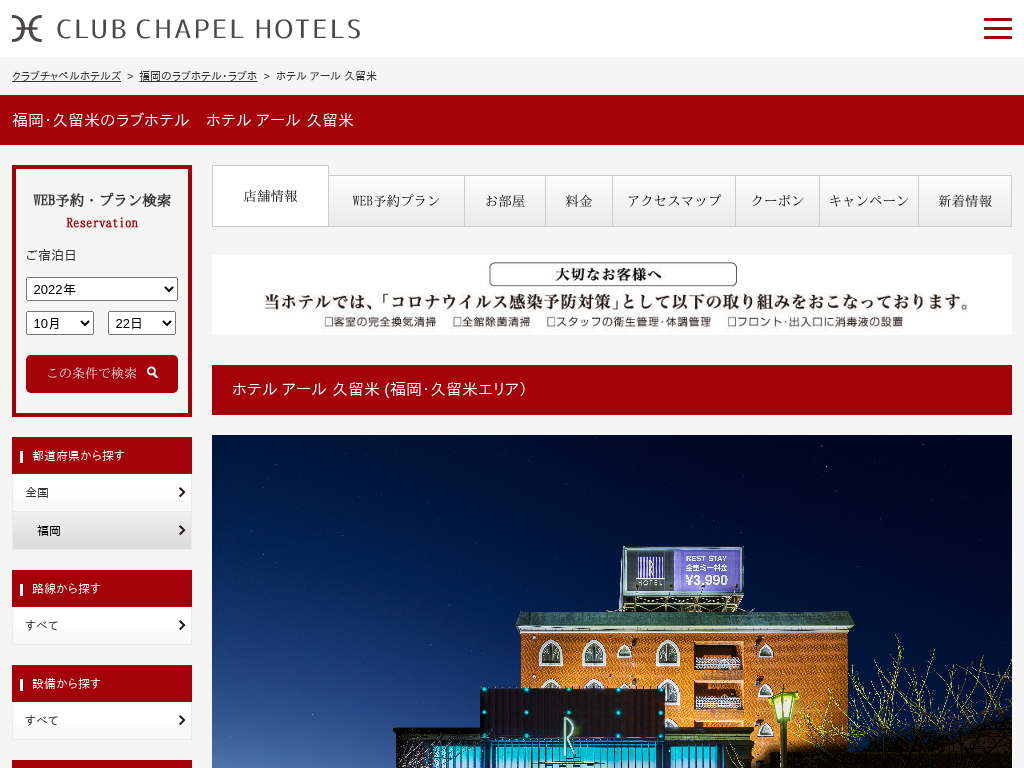1024x768 pixels.
Task: Open the 料金 tab
Action: 579,200
